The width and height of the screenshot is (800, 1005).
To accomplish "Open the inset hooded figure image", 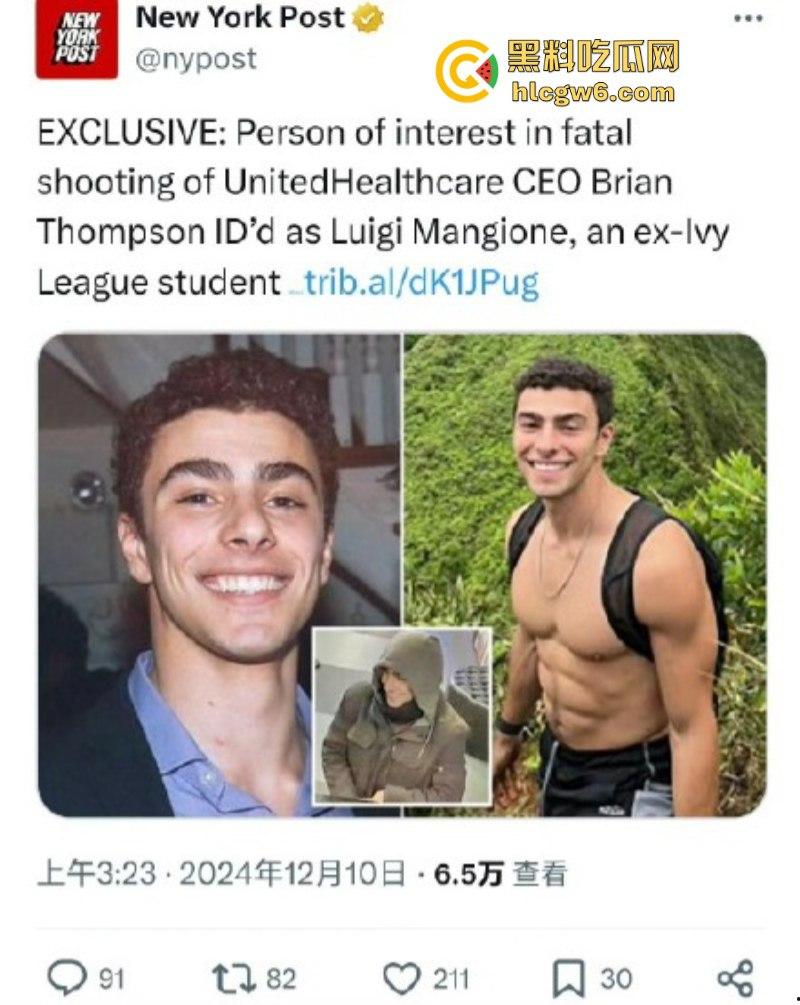I will pos(402,716).
